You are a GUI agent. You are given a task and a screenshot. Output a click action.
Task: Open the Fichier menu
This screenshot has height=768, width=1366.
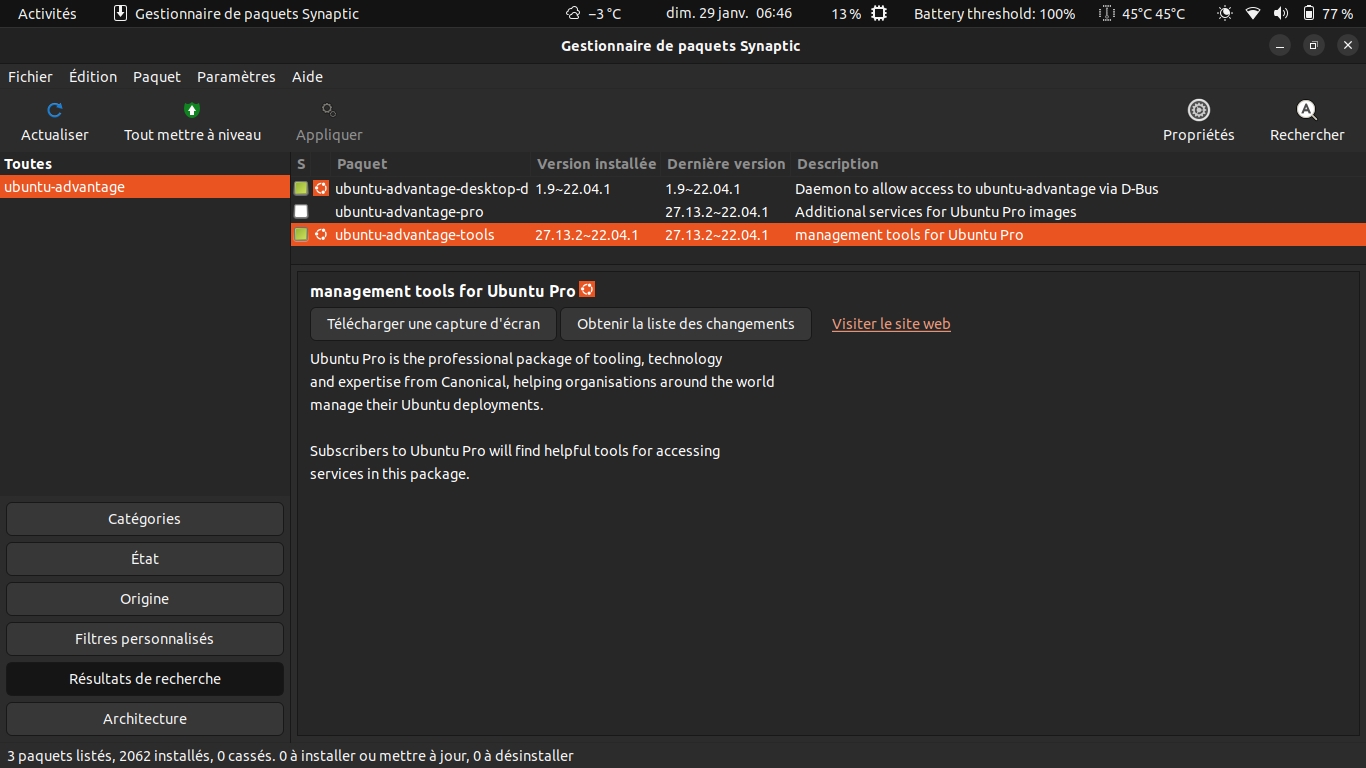tap(30, 77)
